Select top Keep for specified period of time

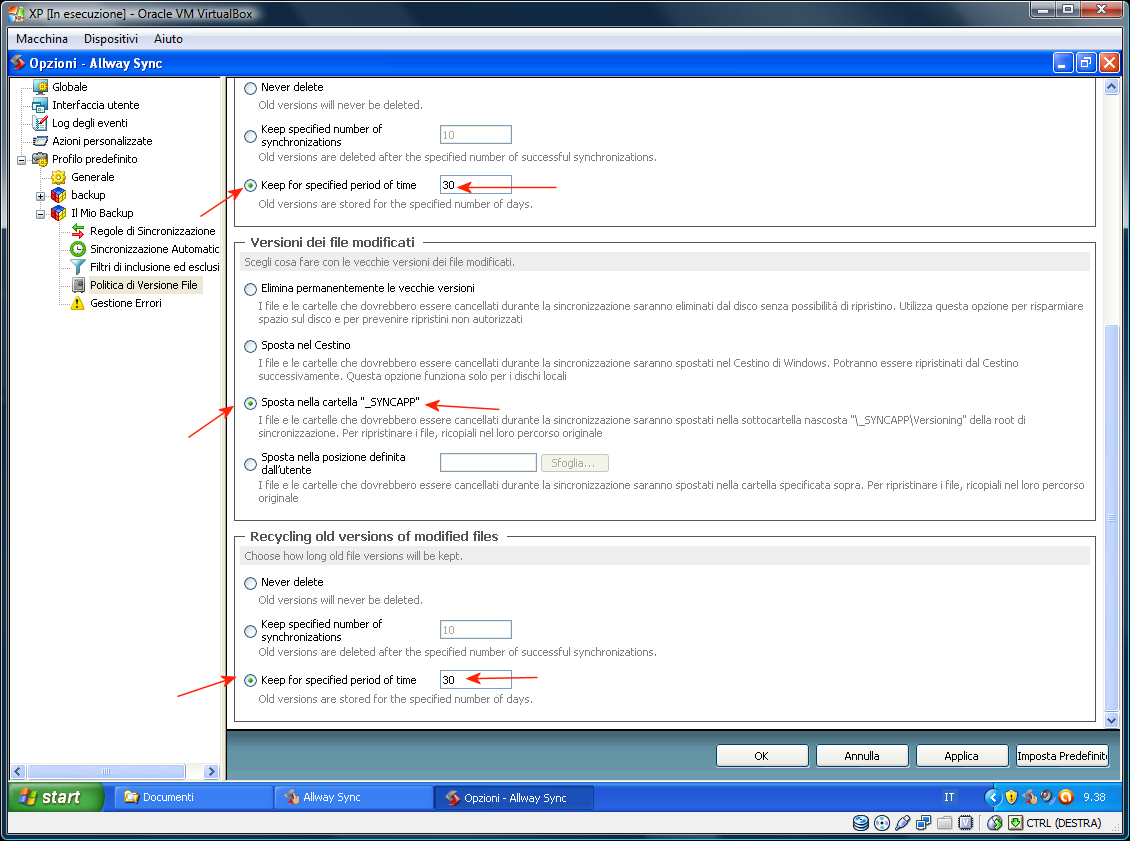[250, 186]
